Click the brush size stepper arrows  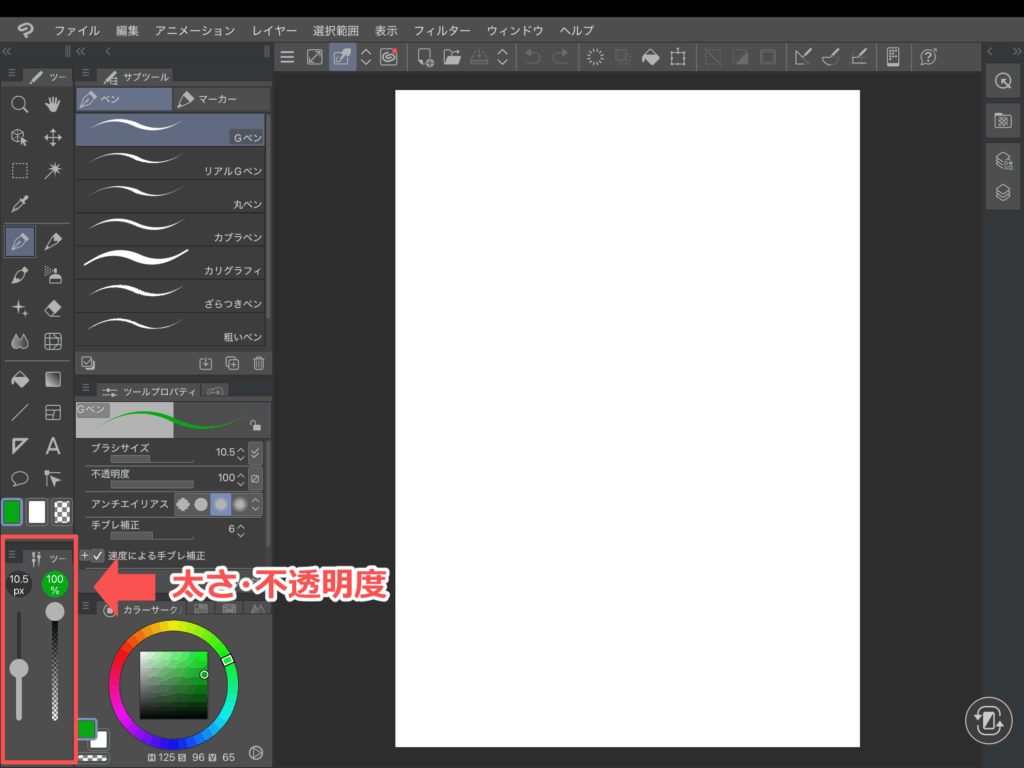point(241,452)
